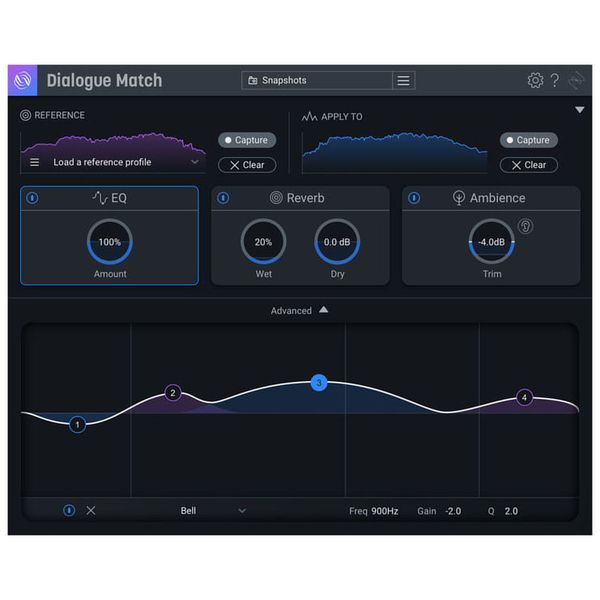The image size is (600, 600).
Task: Click the Q value 2.0
Action: coord(511,511)
